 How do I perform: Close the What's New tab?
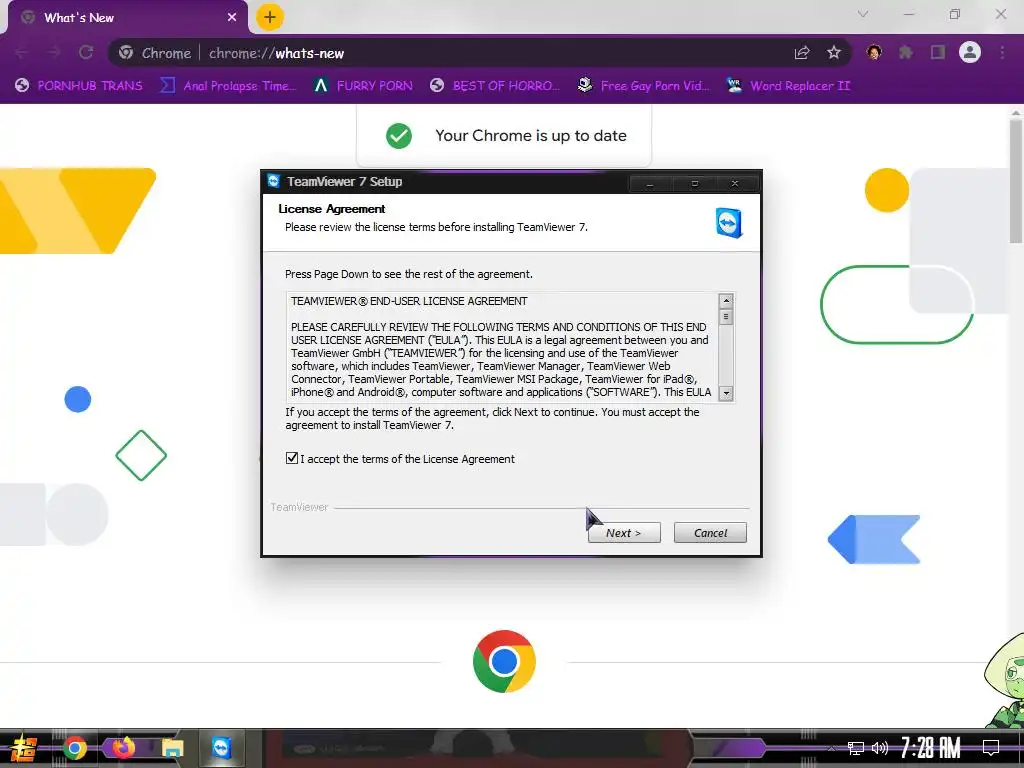232,18
